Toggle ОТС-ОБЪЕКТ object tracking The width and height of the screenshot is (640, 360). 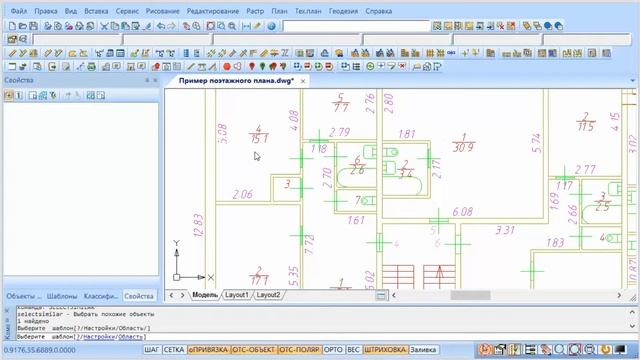click(x=253, y=350)
